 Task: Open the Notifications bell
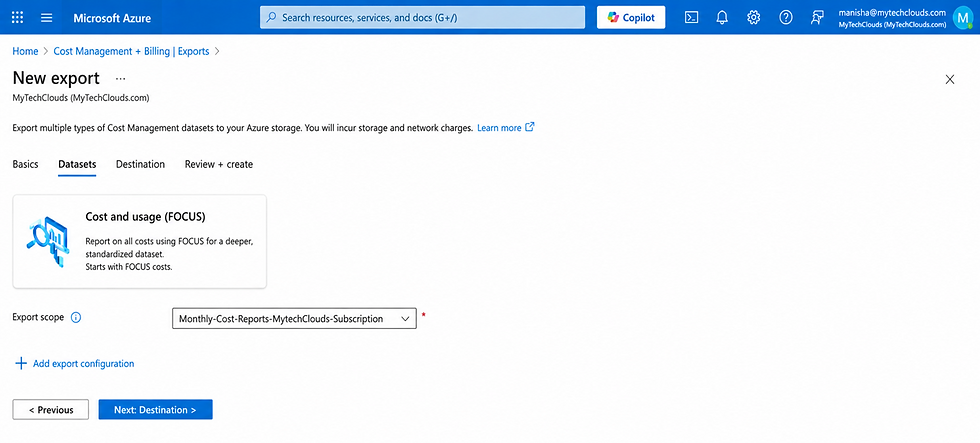[x=722, y=17]
